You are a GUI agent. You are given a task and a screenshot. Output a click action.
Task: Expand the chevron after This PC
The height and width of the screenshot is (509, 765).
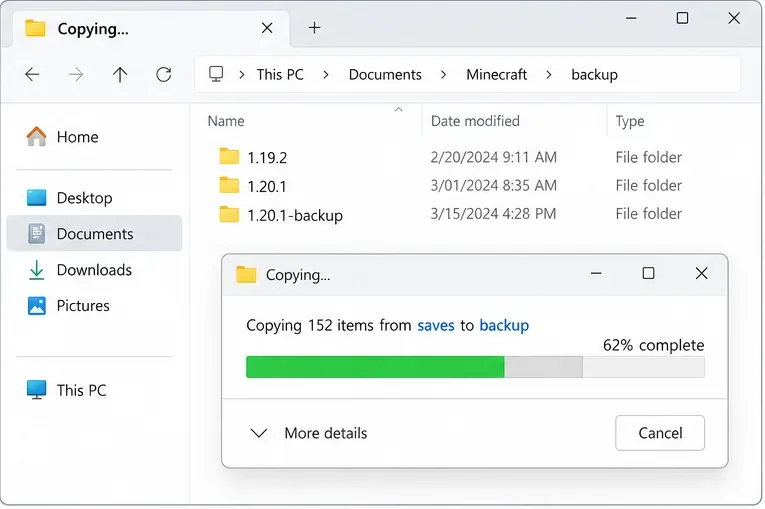tap(326, 75)
